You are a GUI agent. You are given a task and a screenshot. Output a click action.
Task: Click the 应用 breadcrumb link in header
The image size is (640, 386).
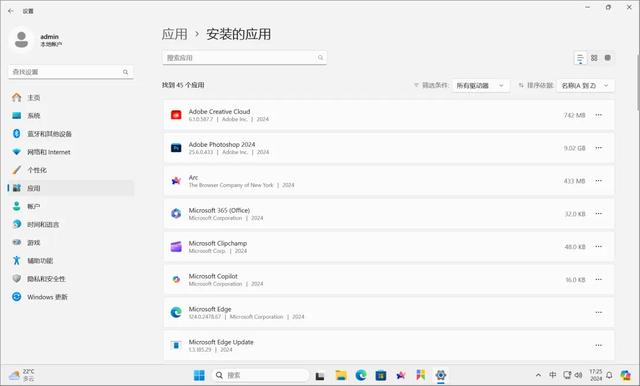pos(175,34)
